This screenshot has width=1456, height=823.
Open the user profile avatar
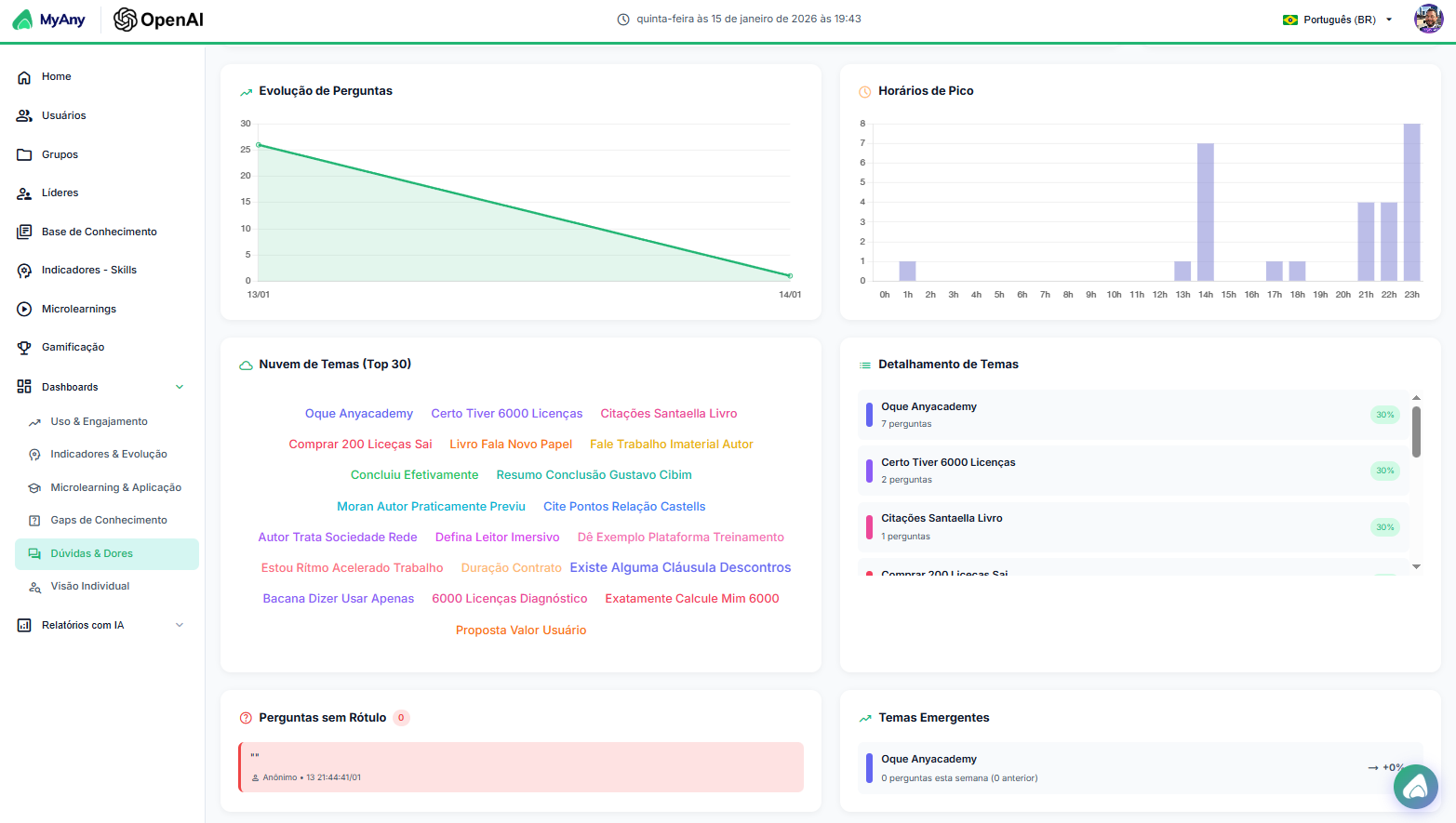pyautogui.click(x=1428, y=19)
